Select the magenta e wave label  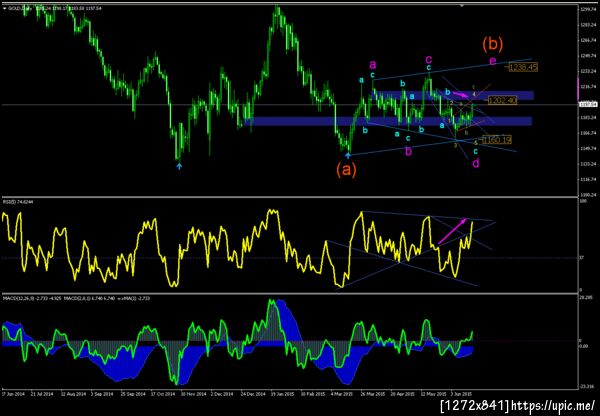click(492, 61)
